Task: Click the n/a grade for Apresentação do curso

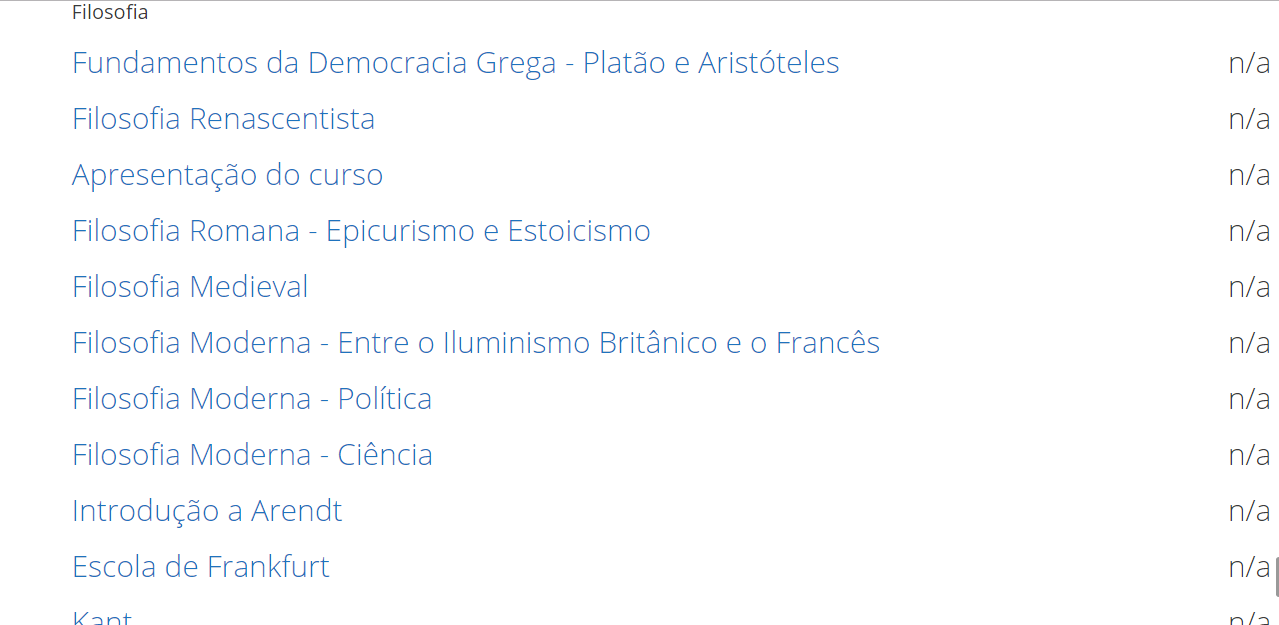Action: [1249, 175]
